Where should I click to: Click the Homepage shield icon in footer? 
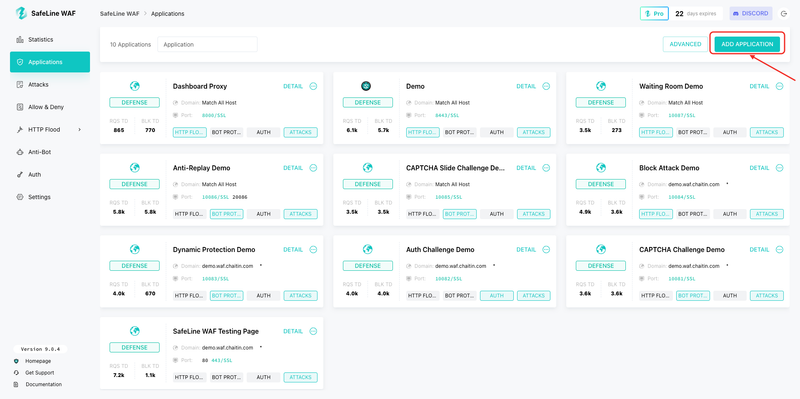pos(16,361)
